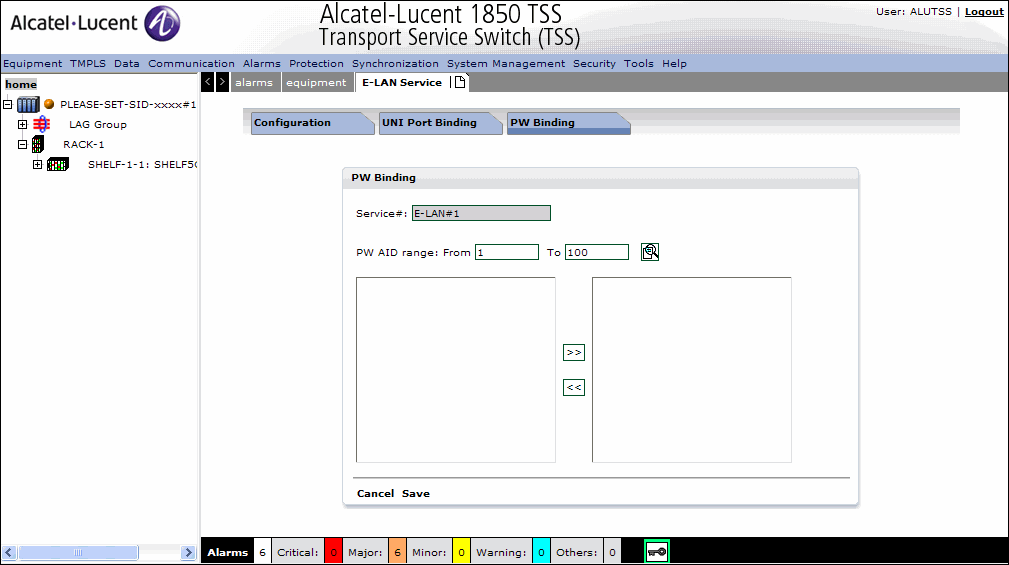This screenshot has height=565, width=1009.
Task: Click inside the available PW list box
Action: point(456,370)
